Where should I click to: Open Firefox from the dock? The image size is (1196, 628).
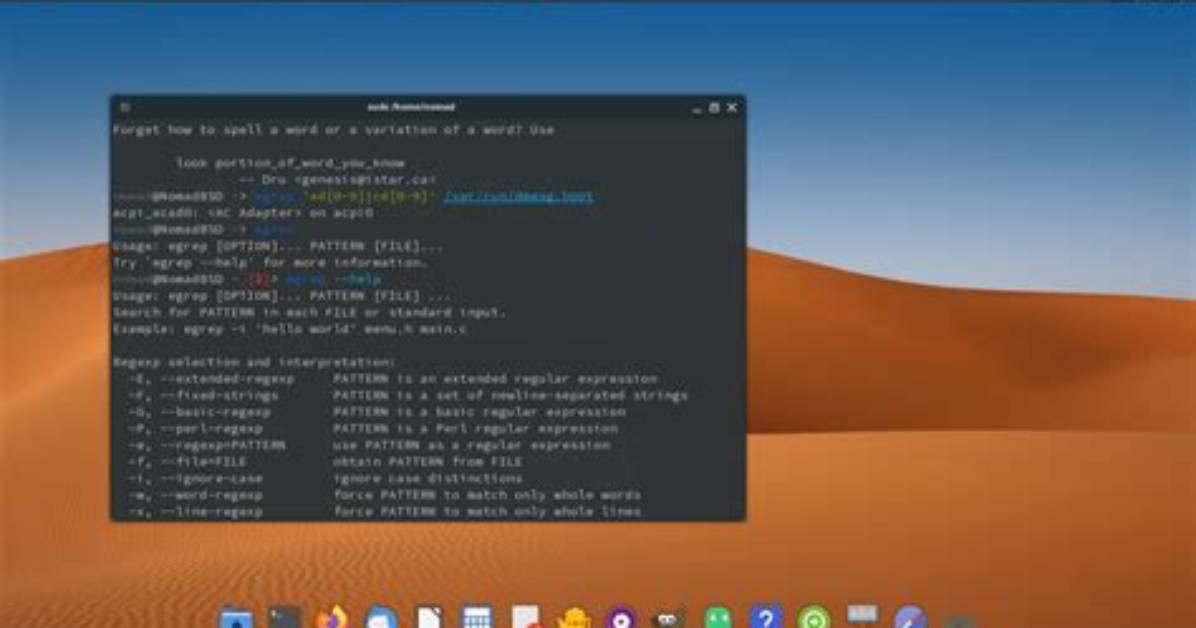click(333, 618)
